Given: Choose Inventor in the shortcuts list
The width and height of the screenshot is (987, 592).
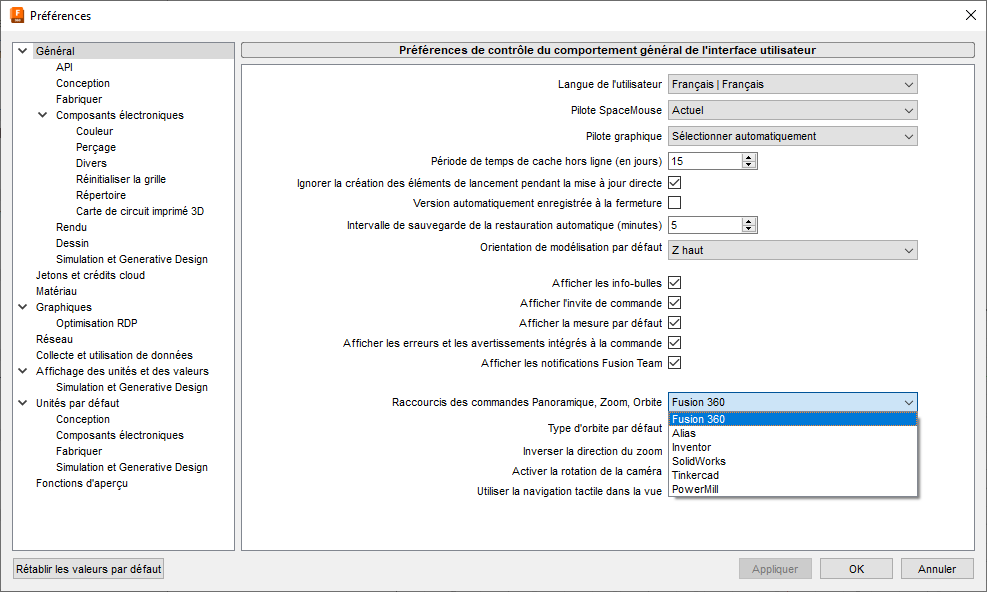Looking at the screenshot, I should [792, 447].
